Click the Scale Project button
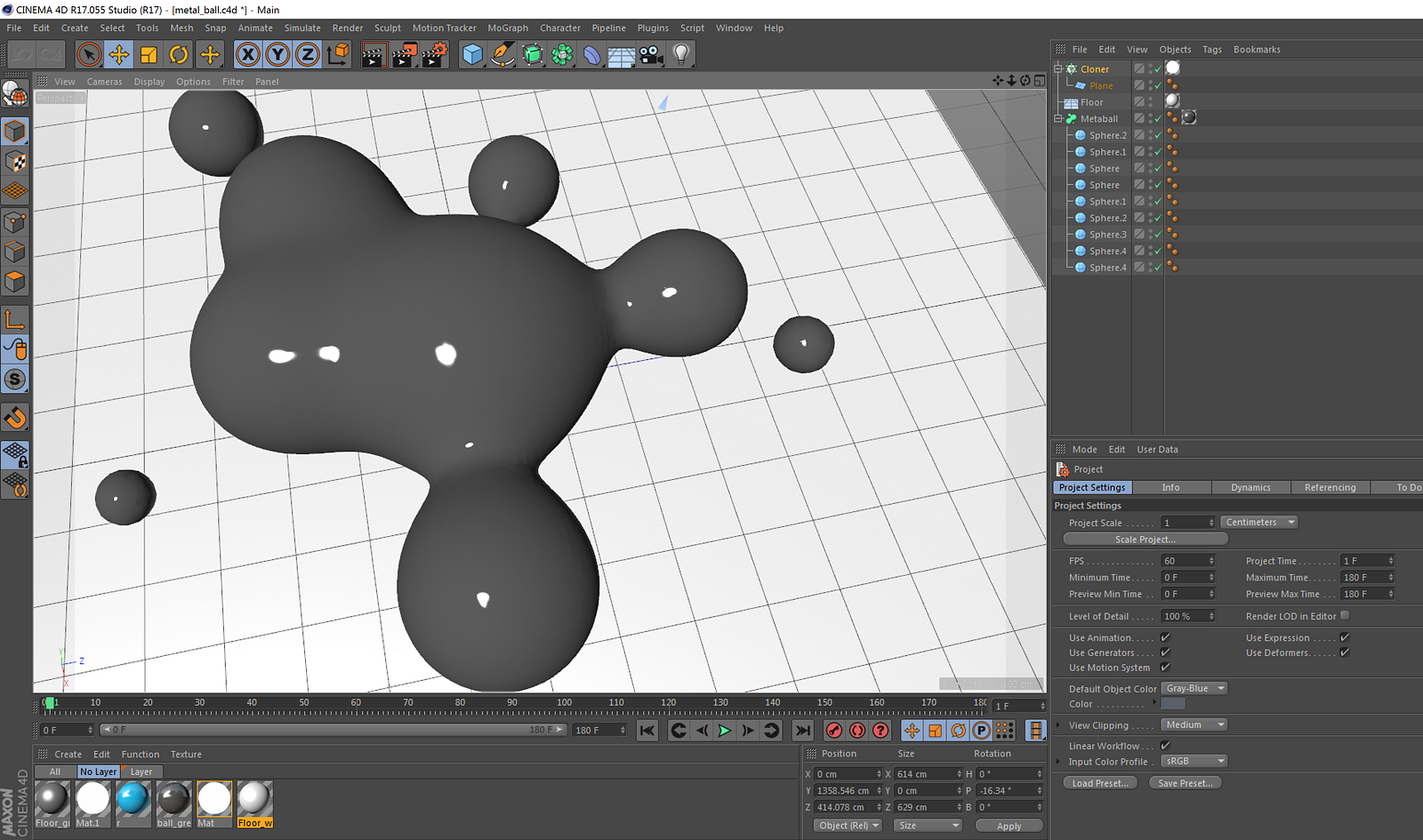Viewport: 1423px width, 840px height. click(1145, 540)
